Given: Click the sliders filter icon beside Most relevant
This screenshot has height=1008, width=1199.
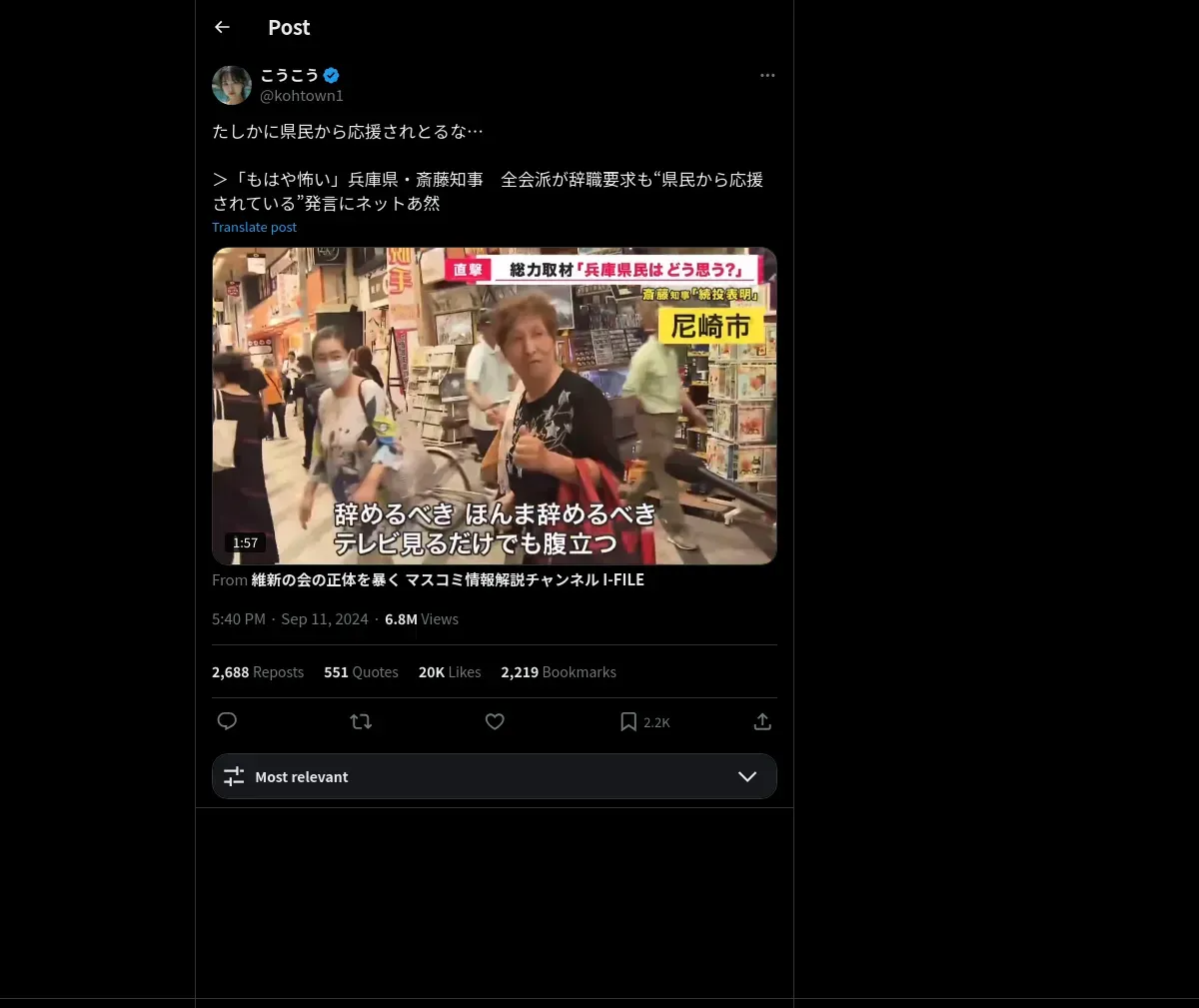Looking at the screenshot, I should pyautogui.click(x=234, y=776).
